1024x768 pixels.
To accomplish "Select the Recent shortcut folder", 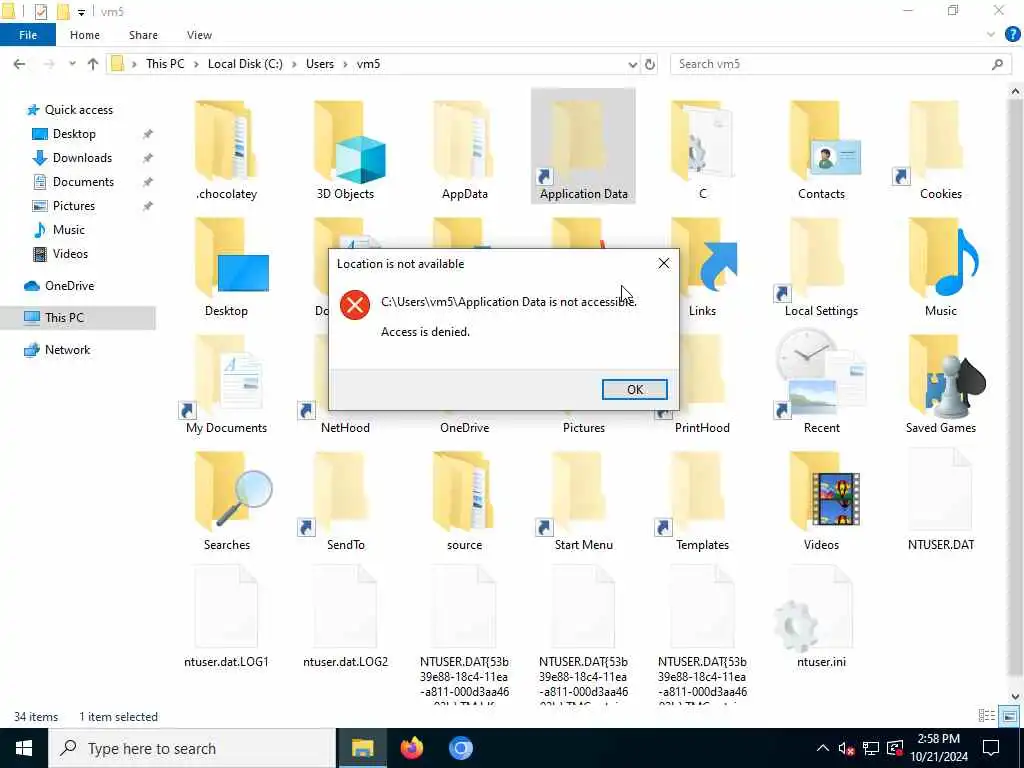I will pyautogui.click(x=821, y=384).
